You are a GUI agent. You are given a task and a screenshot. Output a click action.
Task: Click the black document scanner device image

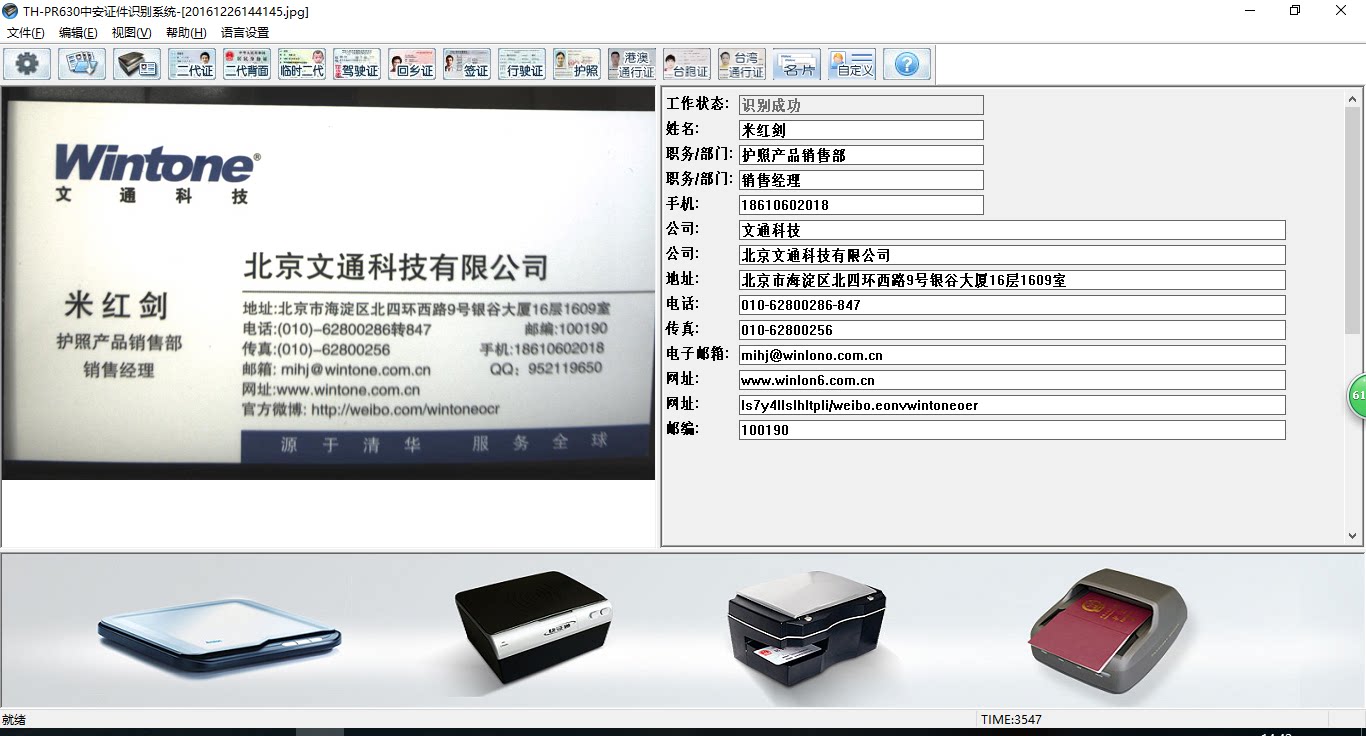[x=807, y=627]
